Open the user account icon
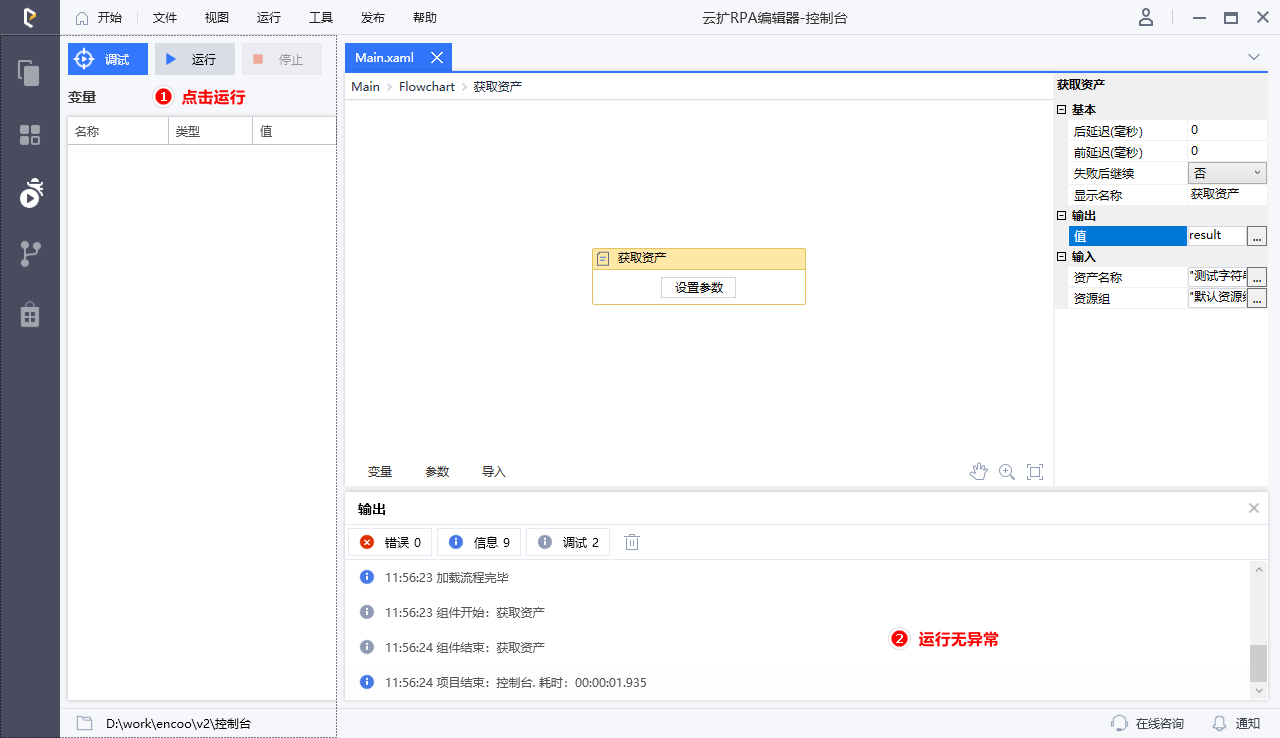This screenshot has width=1280, height=738. [x=1146, y=17]
